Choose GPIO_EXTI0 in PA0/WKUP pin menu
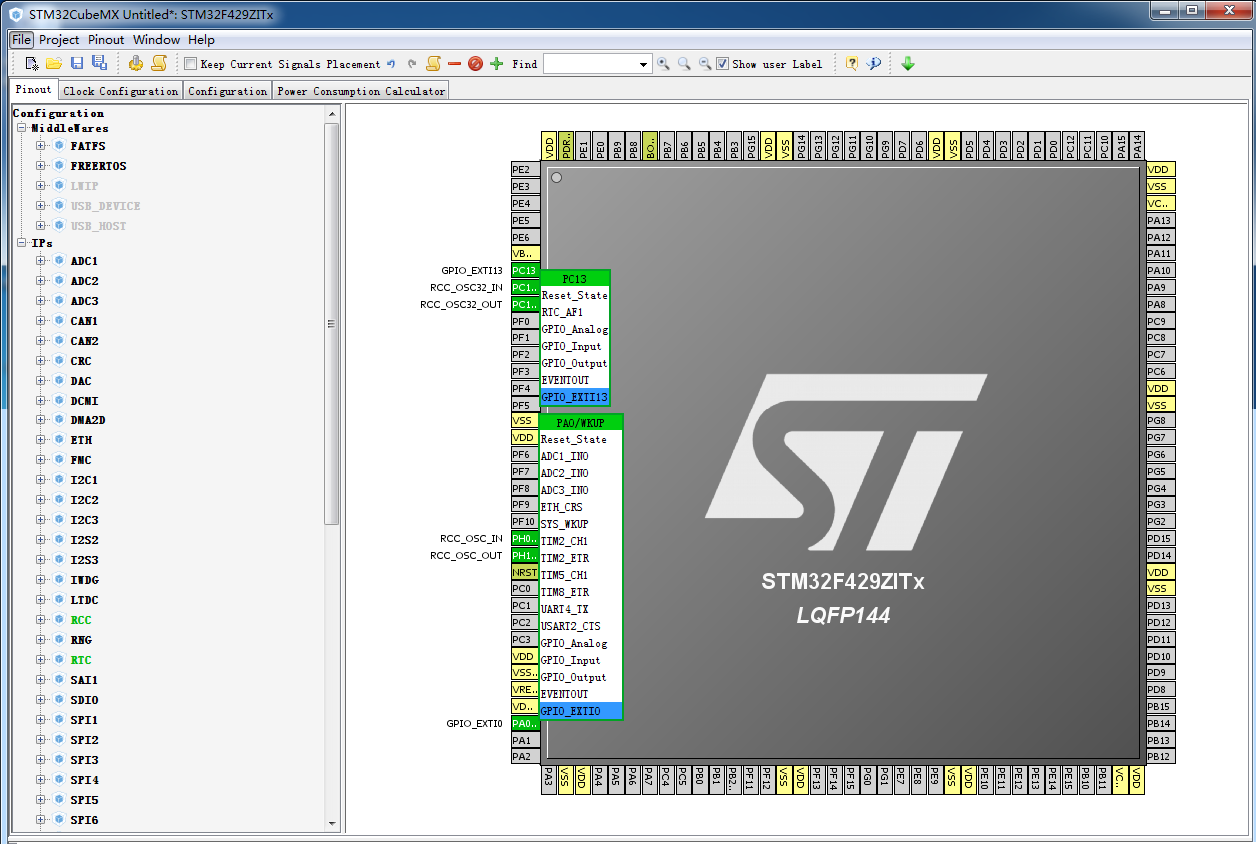The image size is (1256, 844). tap(580, 711)
